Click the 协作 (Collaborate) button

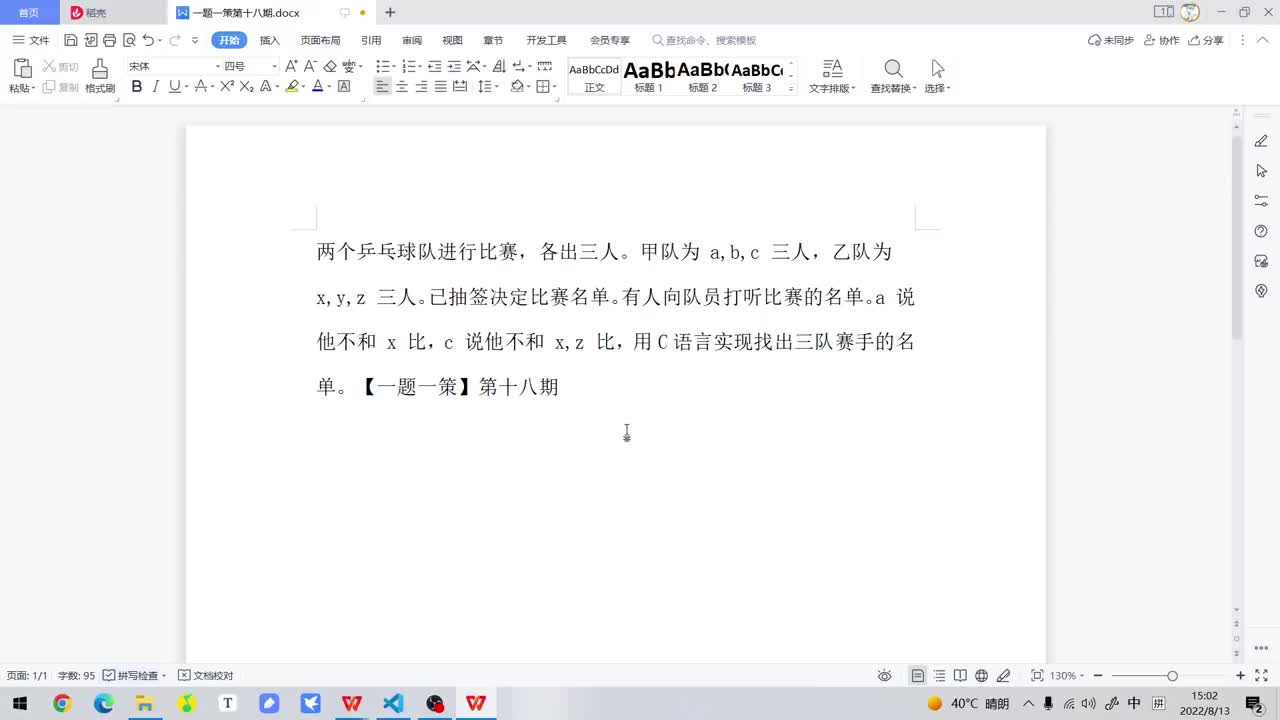(x=1162, y=40)
